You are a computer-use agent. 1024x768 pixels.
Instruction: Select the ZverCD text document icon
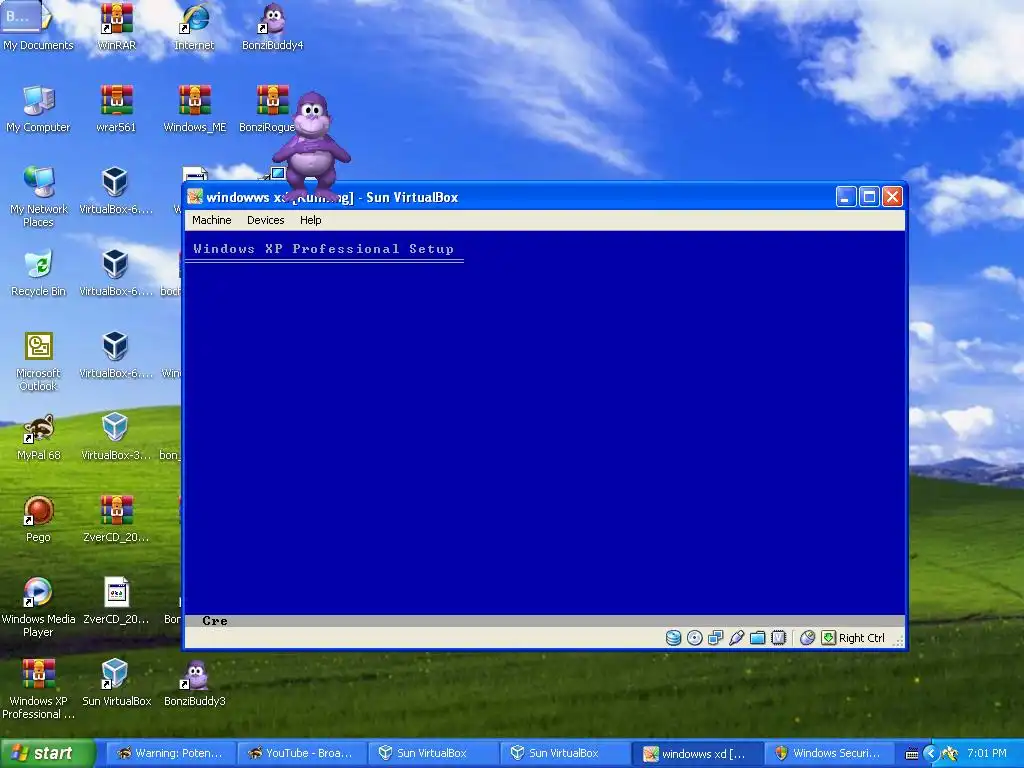point(116,601)
